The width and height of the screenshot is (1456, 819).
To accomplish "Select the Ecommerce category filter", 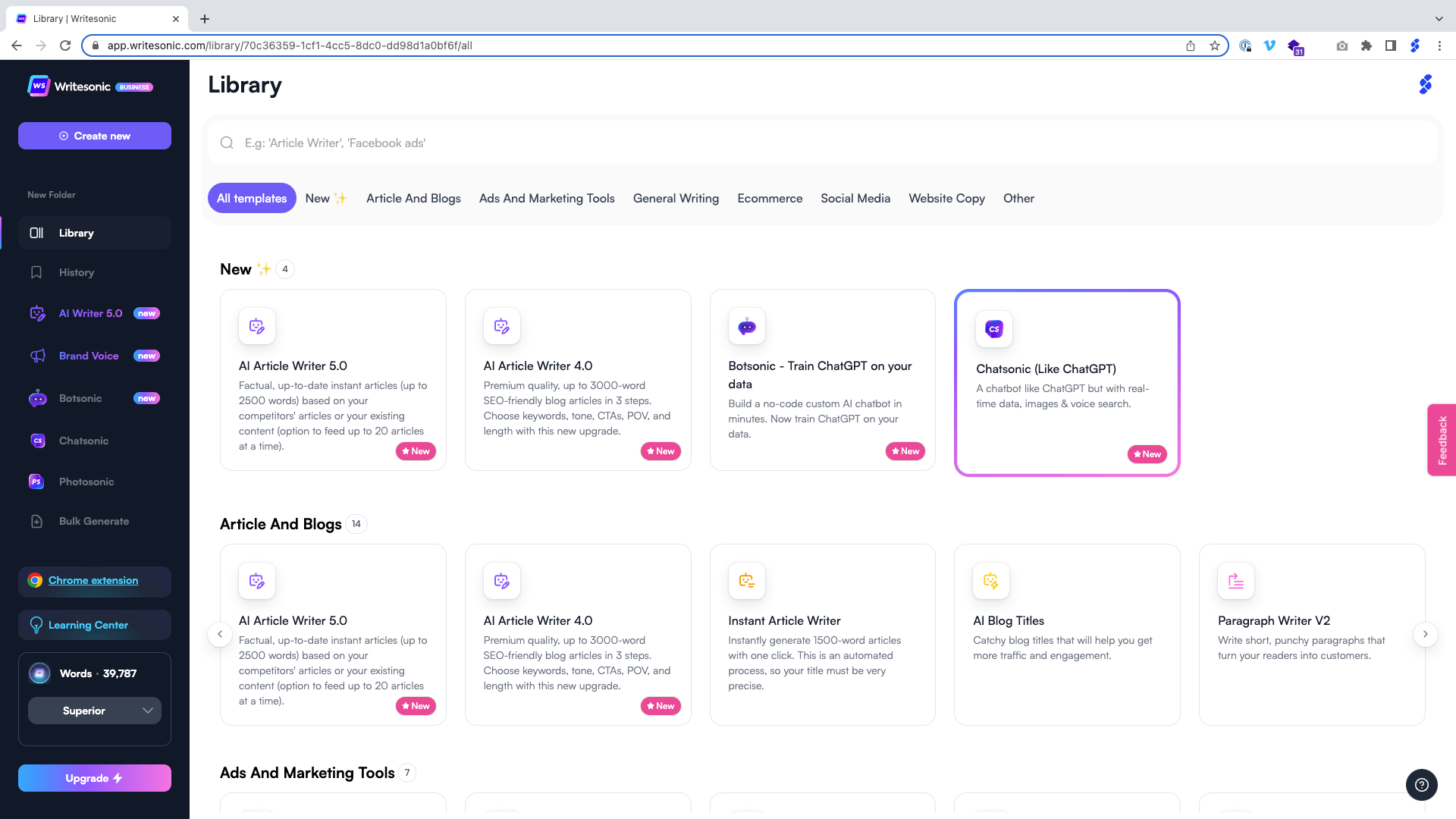I will (770, 198).
